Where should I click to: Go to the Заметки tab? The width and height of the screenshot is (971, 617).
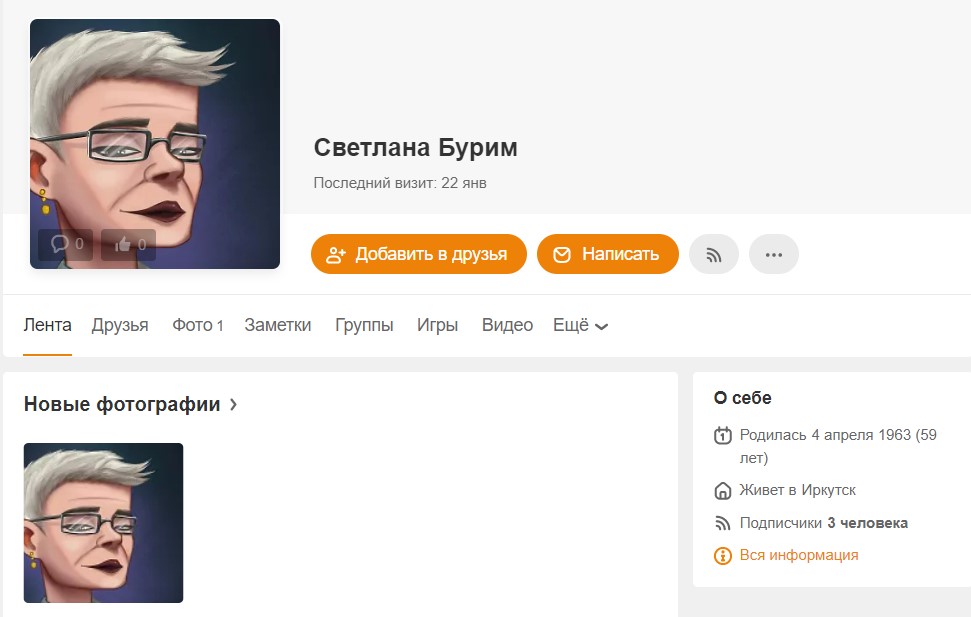[277, 325]
